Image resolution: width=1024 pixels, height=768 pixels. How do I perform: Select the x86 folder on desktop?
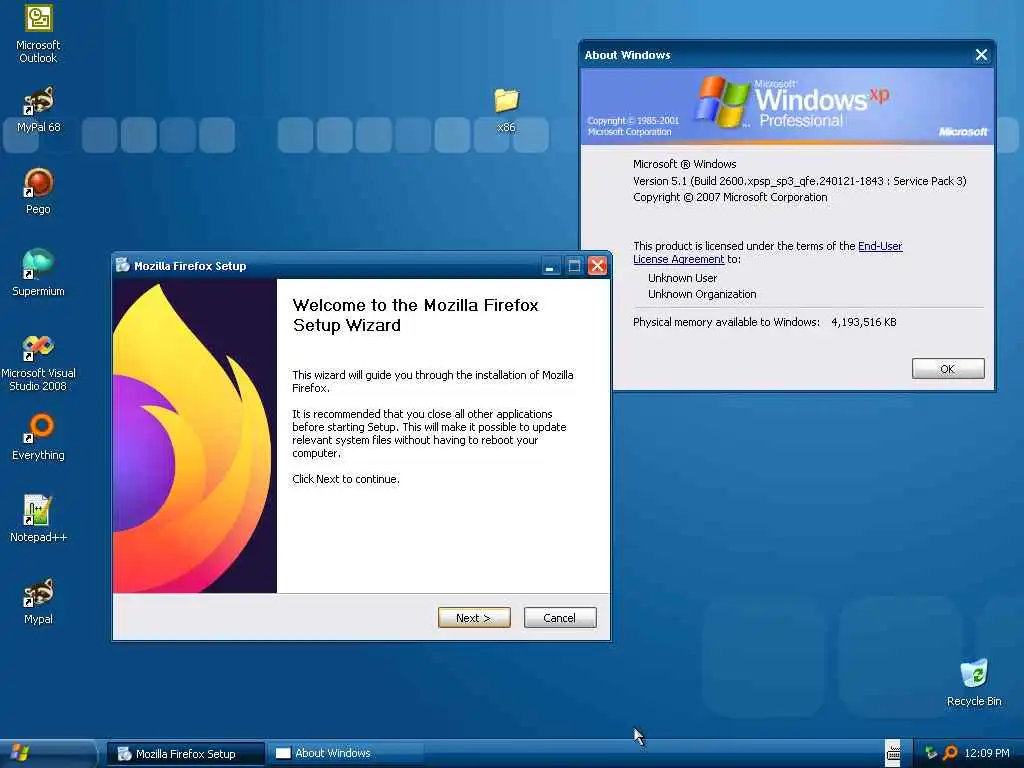(506, 110)
